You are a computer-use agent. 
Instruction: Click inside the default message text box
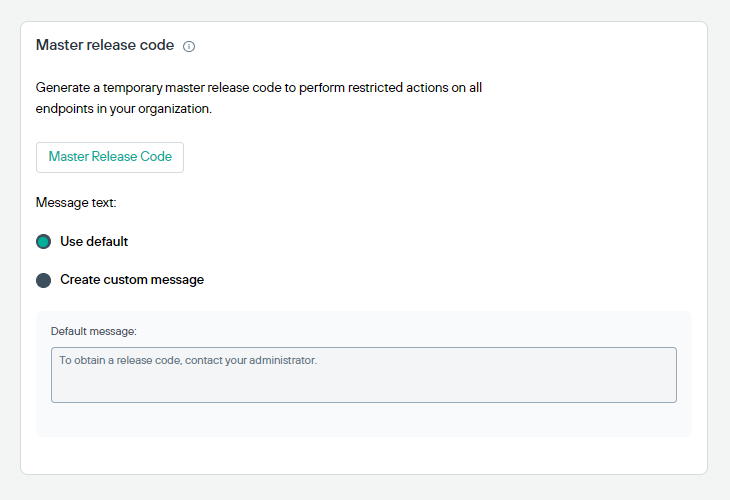coord(364,375)
